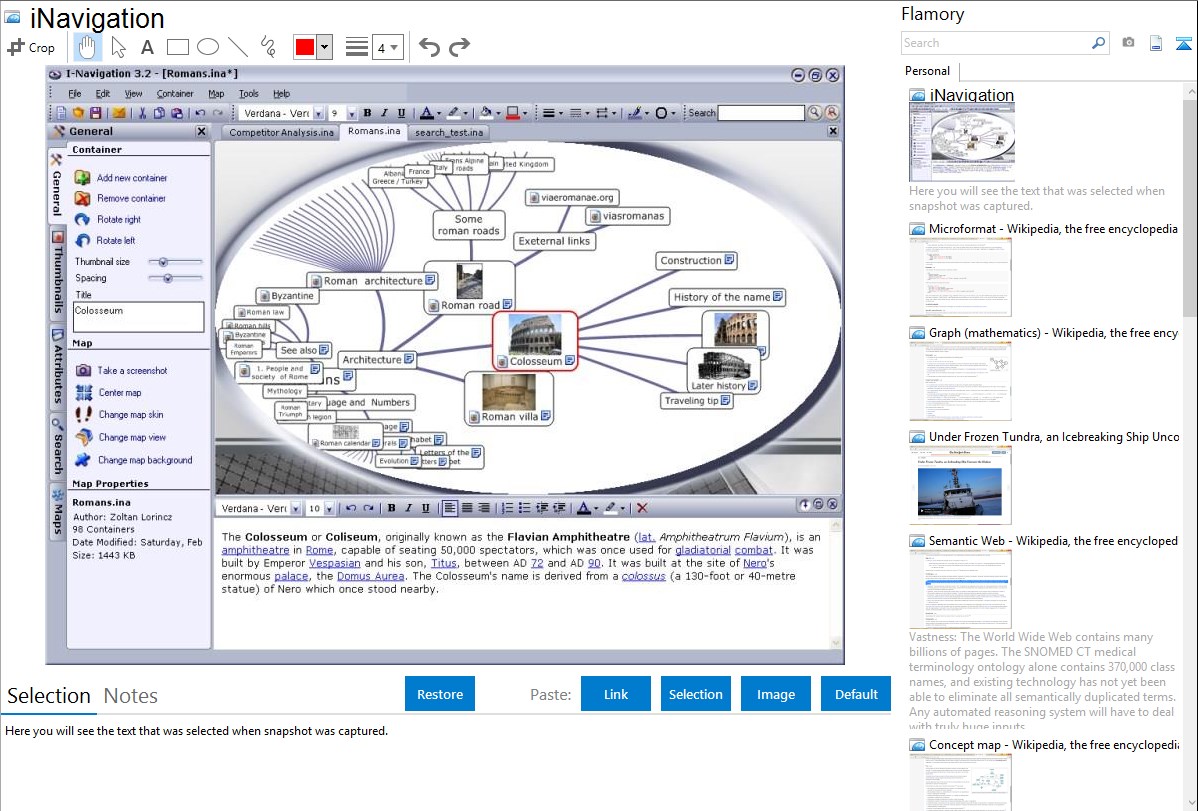Open the Verdana font dropdown in text editor
This screenshot has height=811, width=1198.
pos(296,508)
